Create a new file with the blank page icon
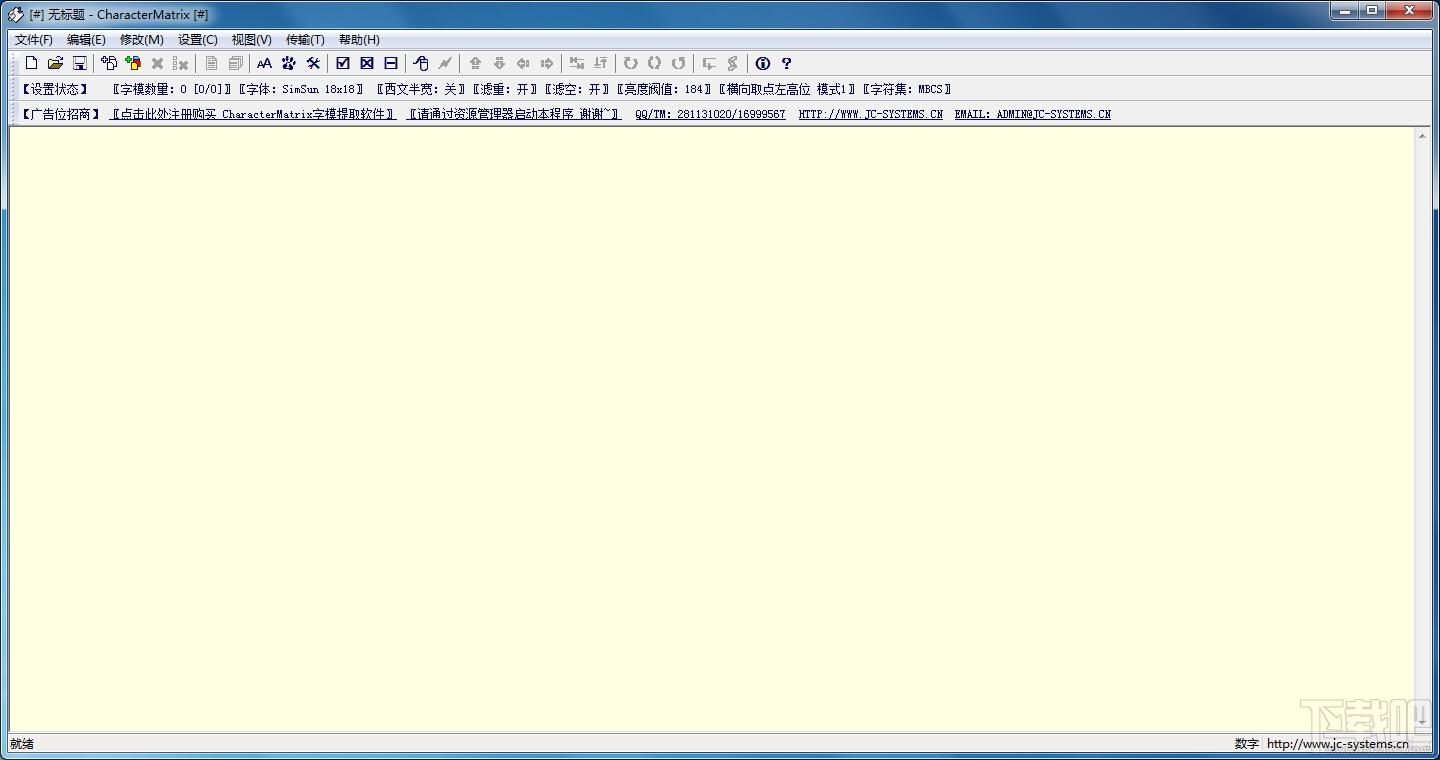 click(31, 63)
